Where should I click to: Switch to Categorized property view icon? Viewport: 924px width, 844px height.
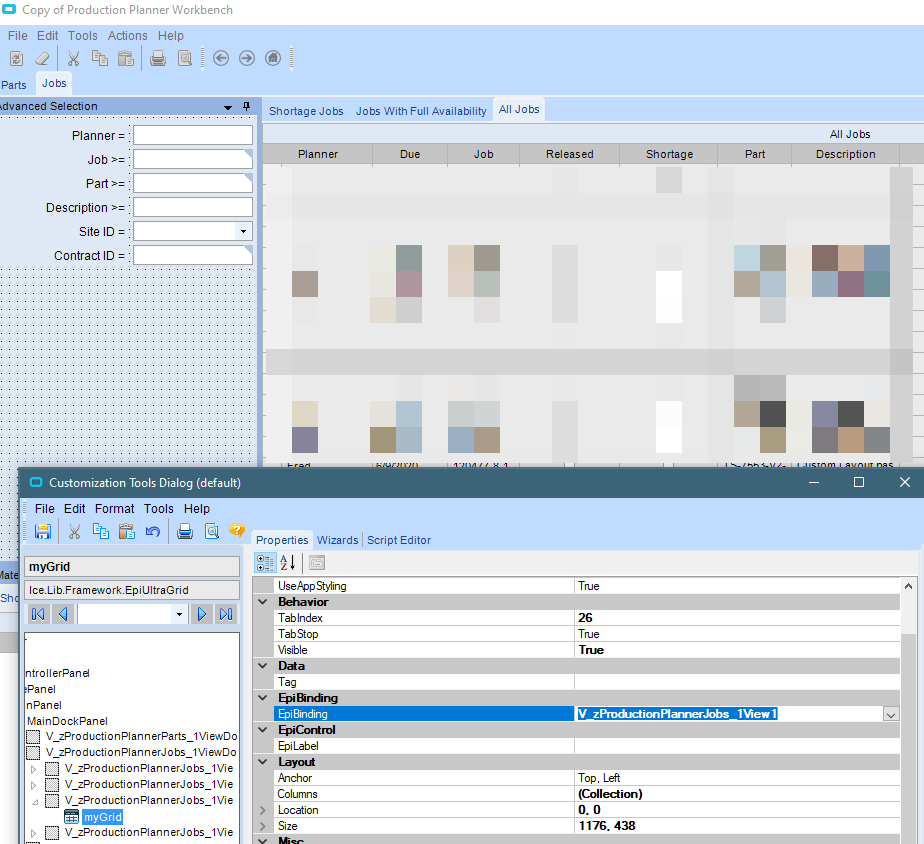[x=265, y=563]
